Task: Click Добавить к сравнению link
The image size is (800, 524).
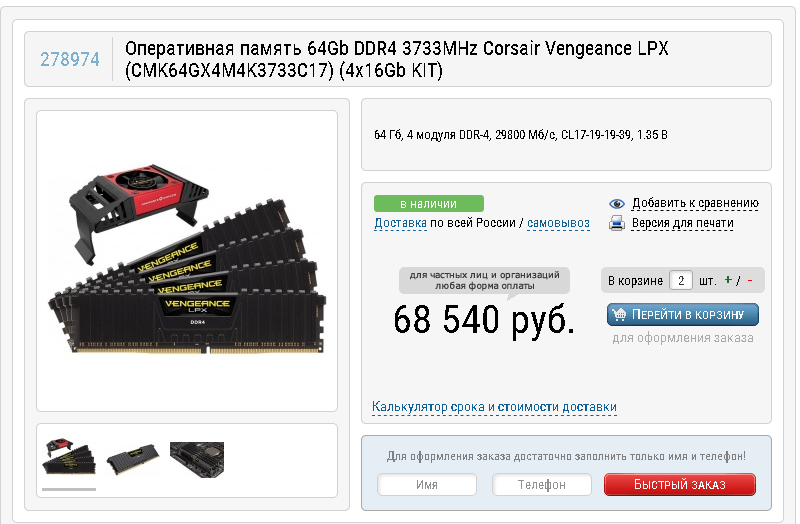Action: (x=695, y=203)
